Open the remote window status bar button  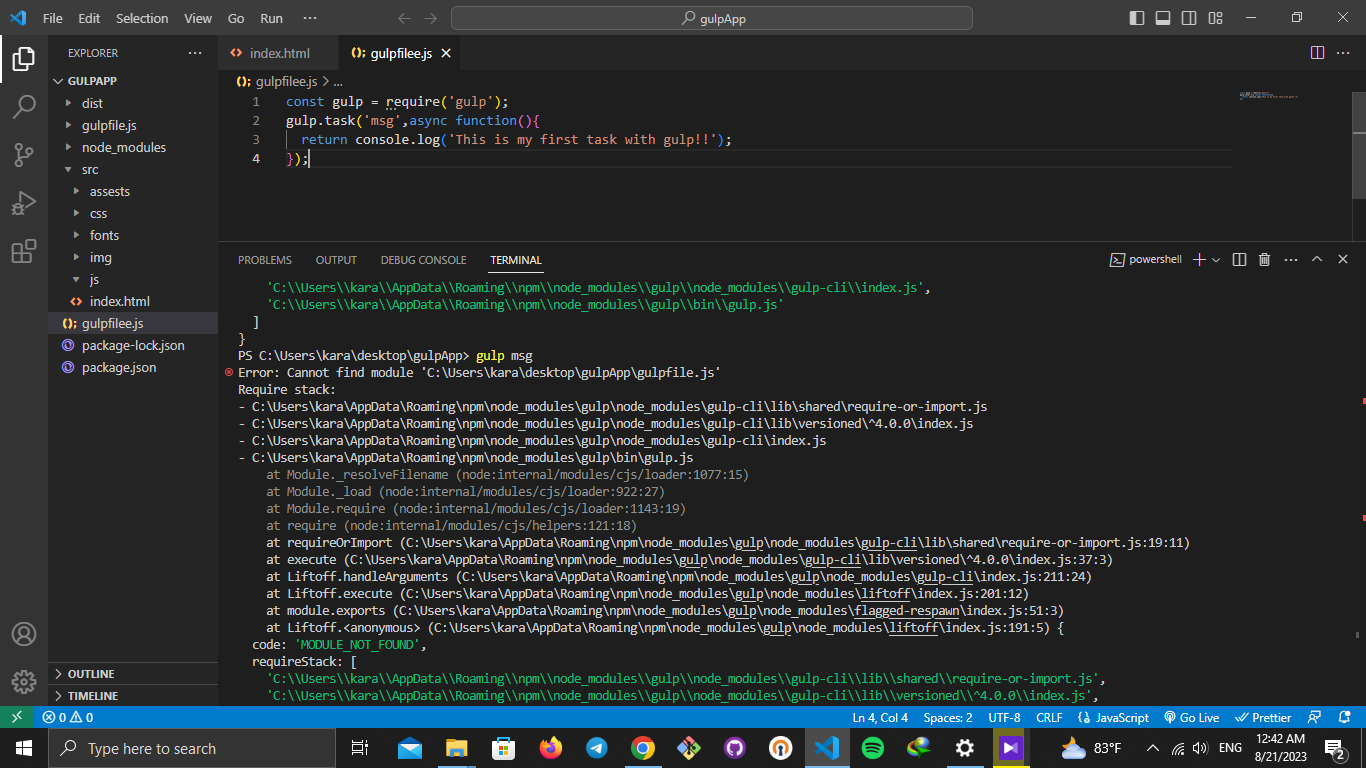pyautogui.click(x=17, y=717)
